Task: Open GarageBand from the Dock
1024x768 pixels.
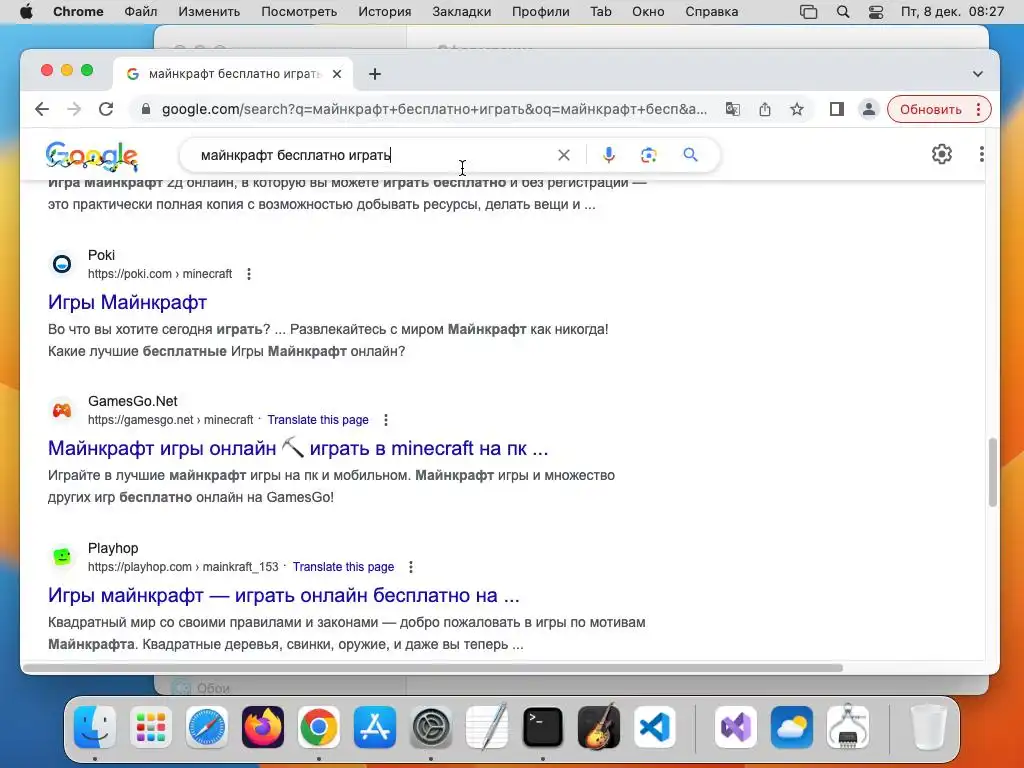Action: 599,726
